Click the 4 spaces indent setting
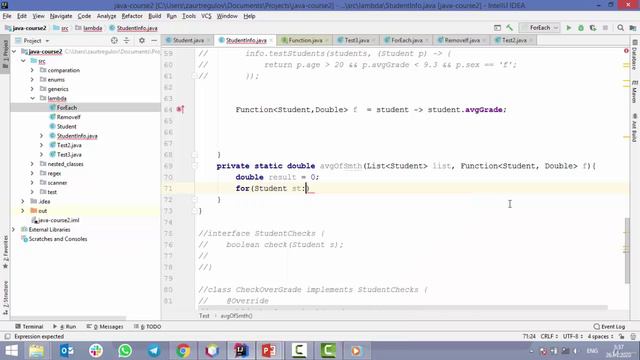 [x=600, y=336]
